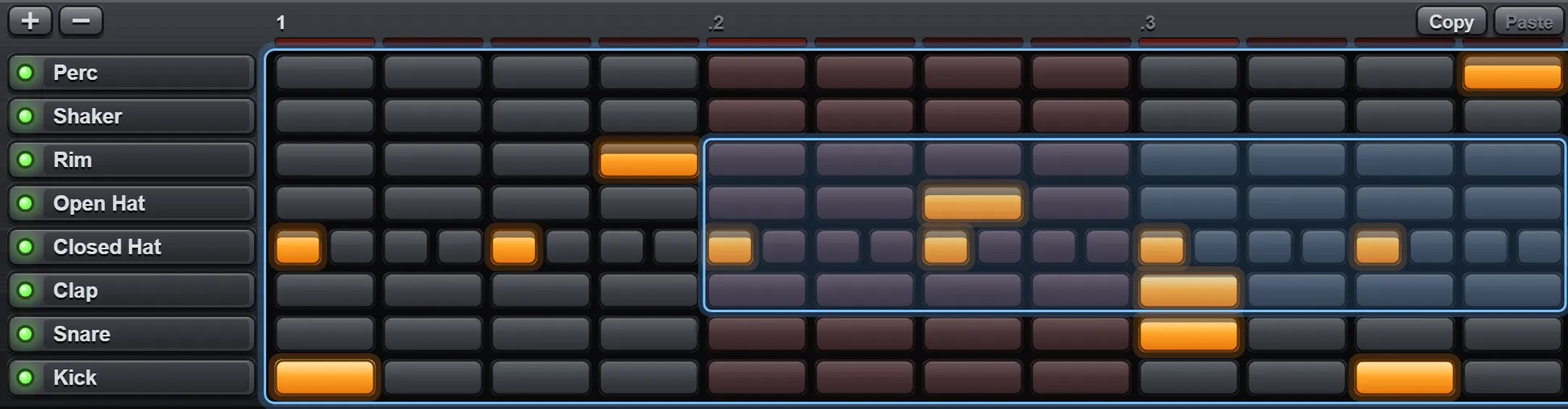Enable Kick step on beat 2 downbeat
This screenshot has width=1568, height=409.
(757, 378)
